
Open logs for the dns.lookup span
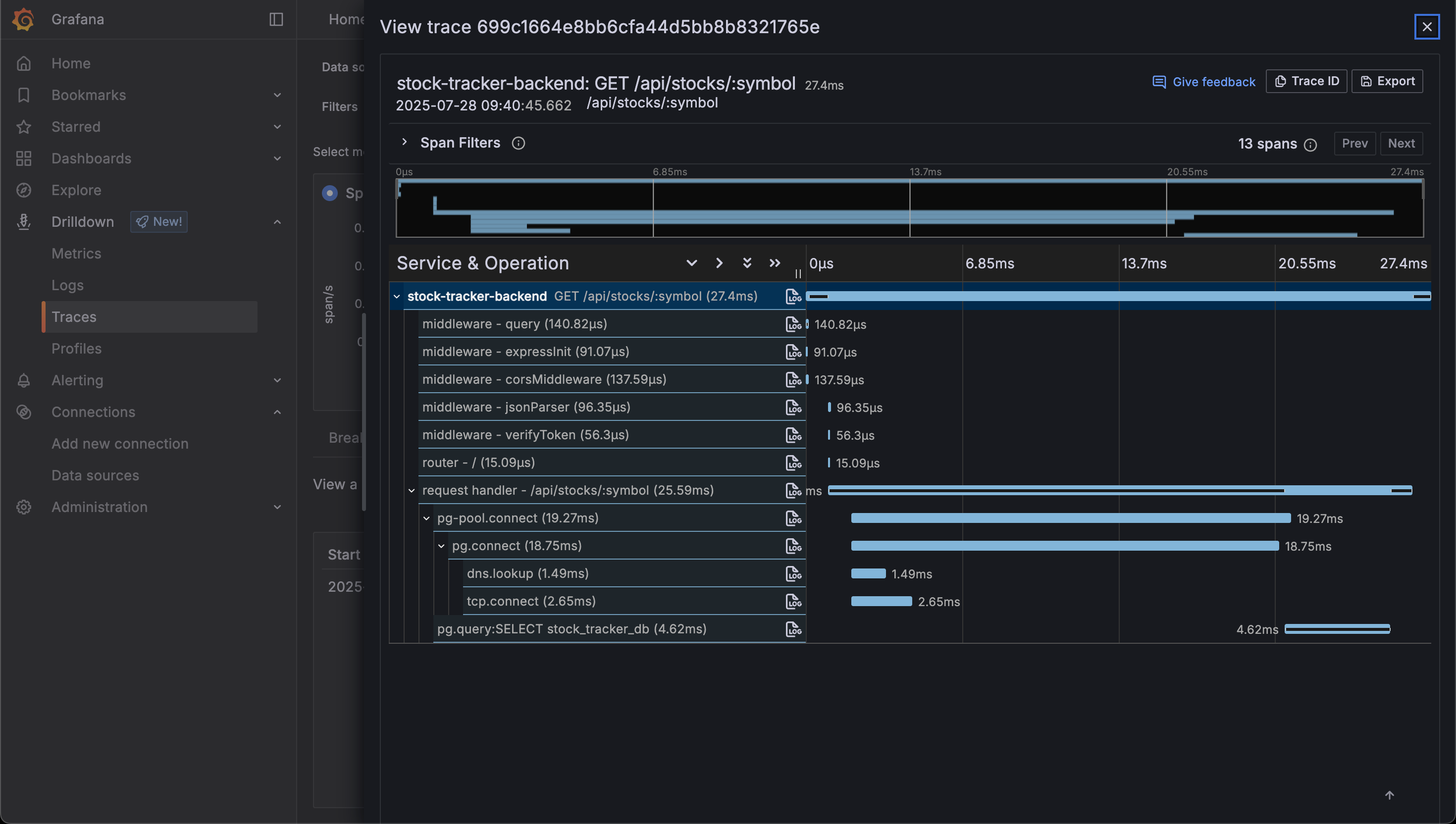click(793, 574)
